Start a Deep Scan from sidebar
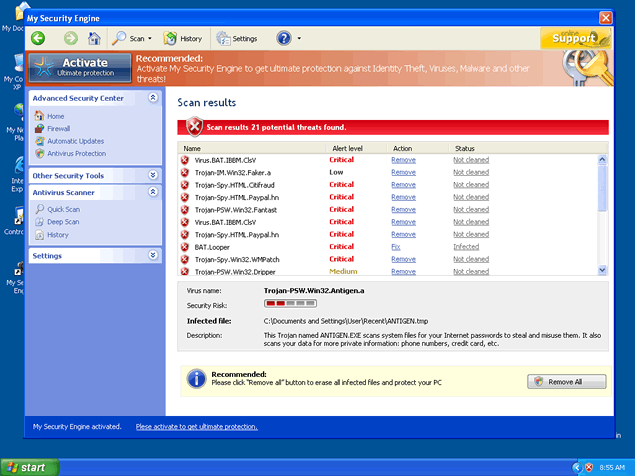The image size is (635, 476). tap(63, 222)
